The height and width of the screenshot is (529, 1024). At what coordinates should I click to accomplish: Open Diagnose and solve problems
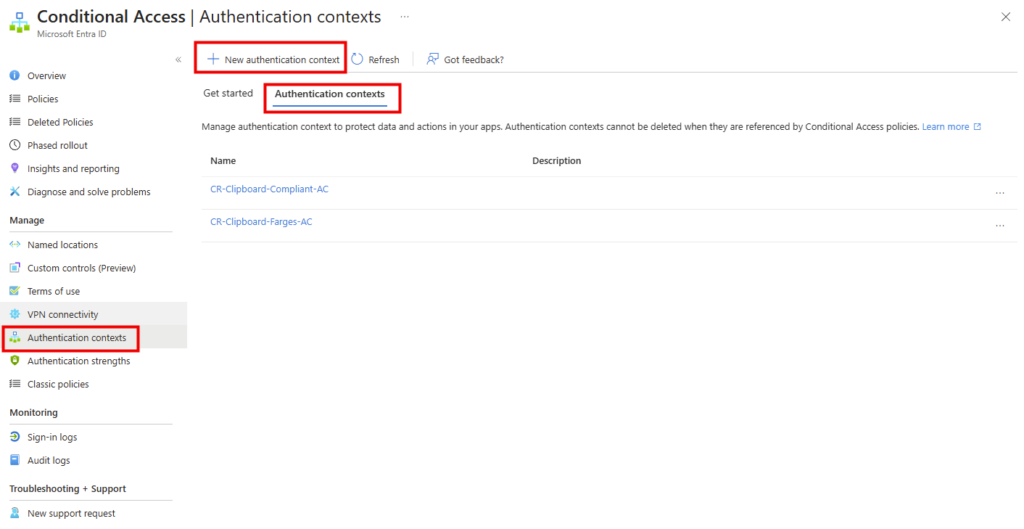point(89,191)
